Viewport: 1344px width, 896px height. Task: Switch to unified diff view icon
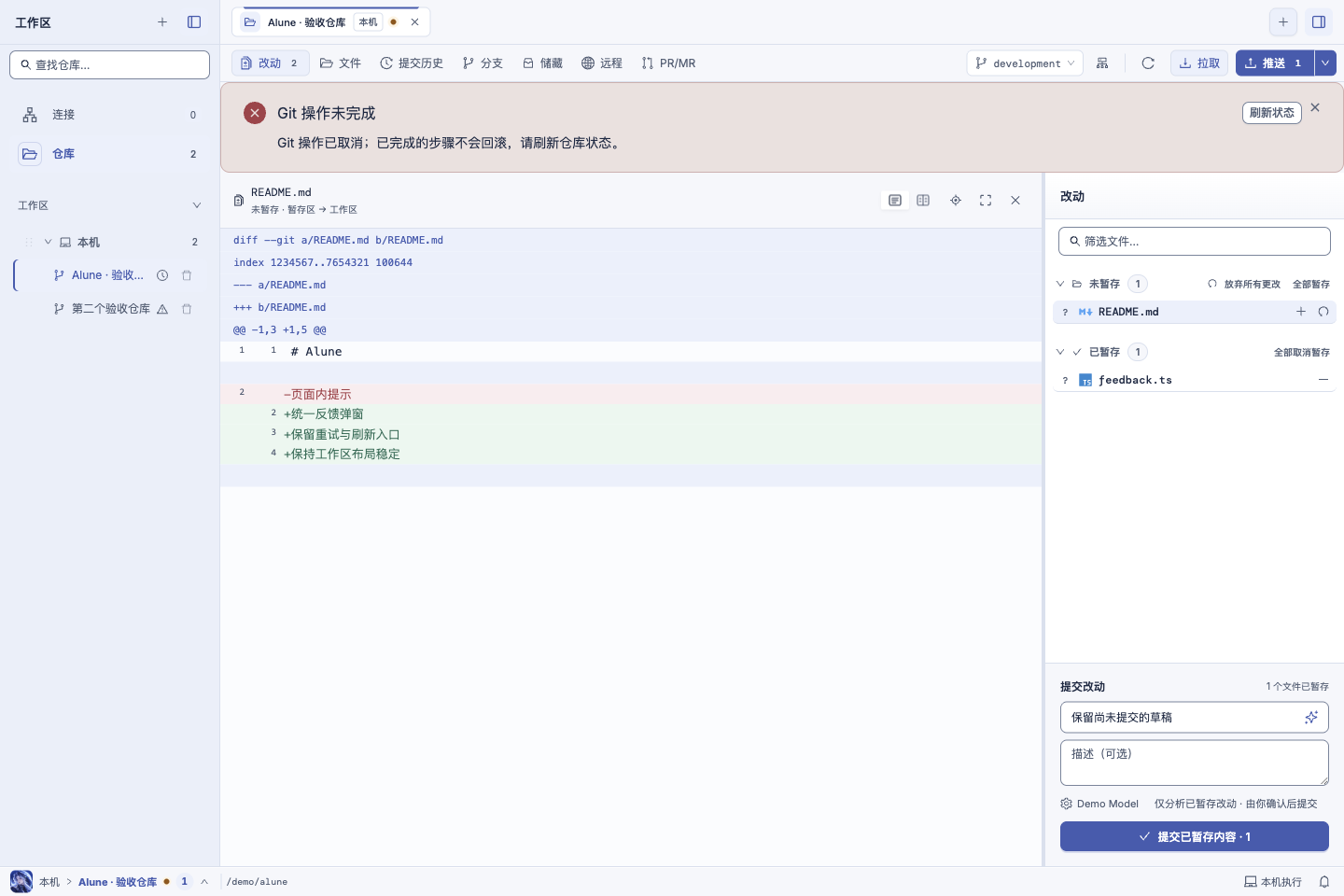(x=895, y=201)
